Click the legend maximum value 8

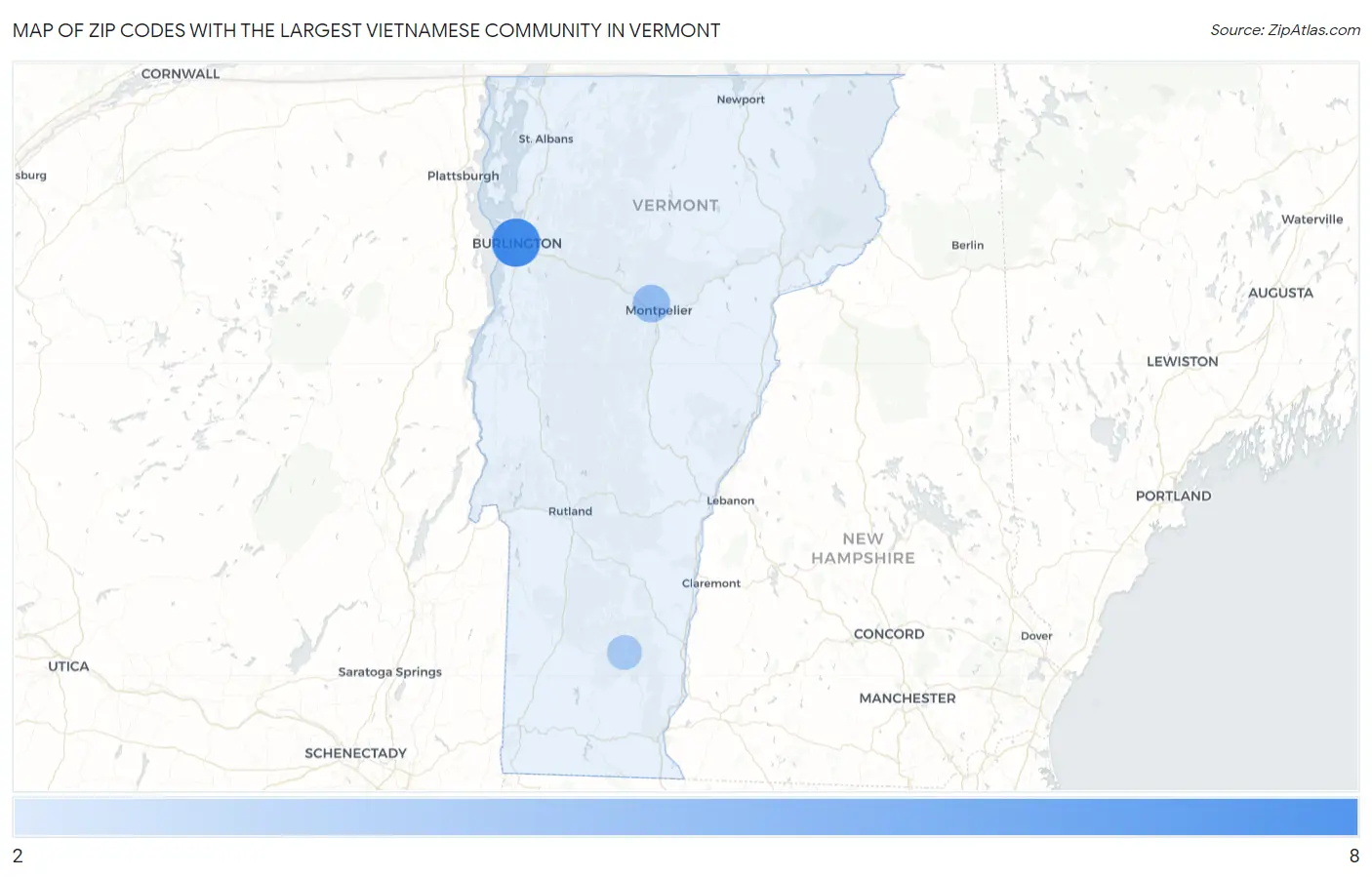[1353, 856]
